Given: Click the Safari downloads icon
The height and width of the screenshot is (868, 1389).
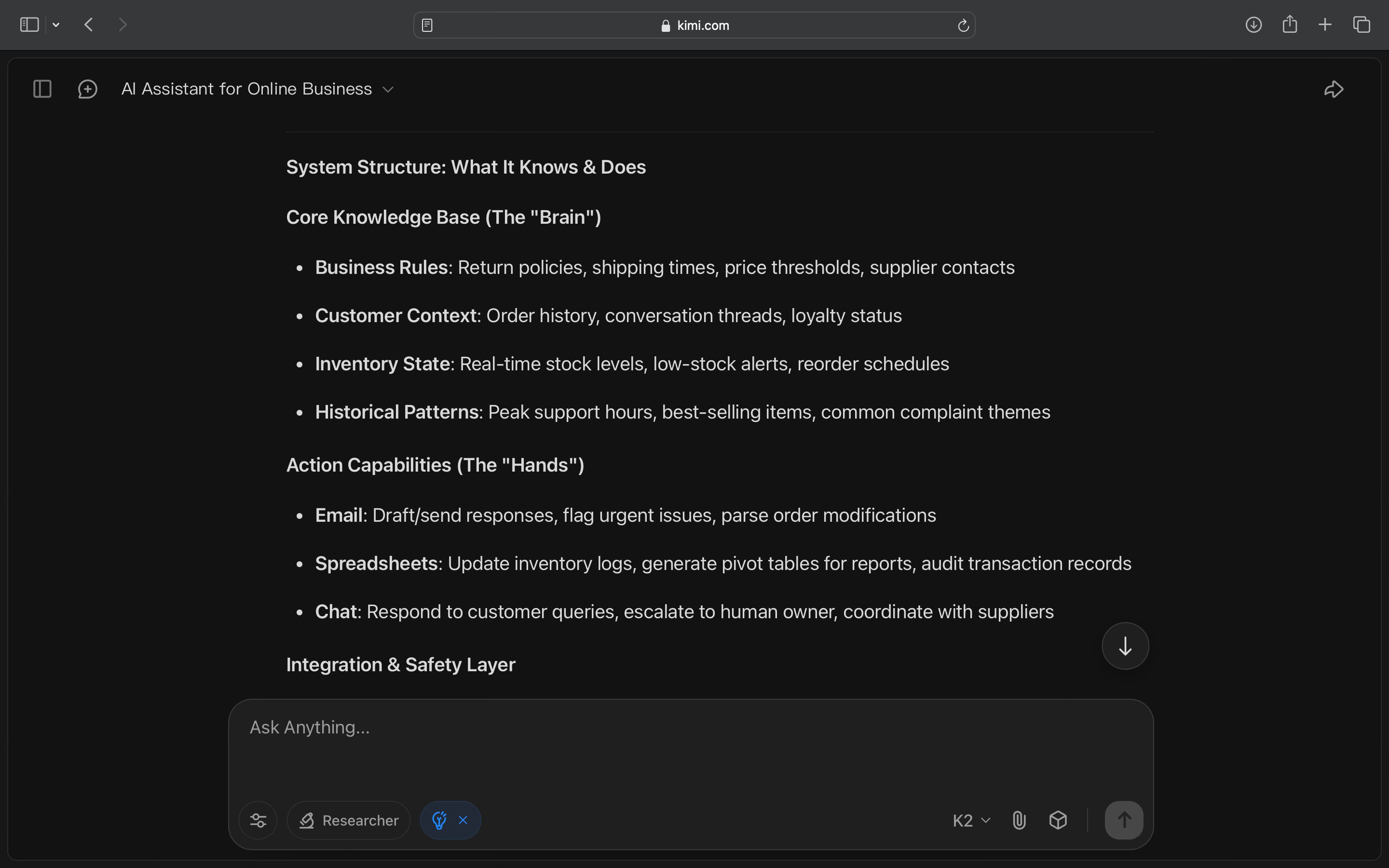Looking at the screenshot, I should (x=1253, y=25).
